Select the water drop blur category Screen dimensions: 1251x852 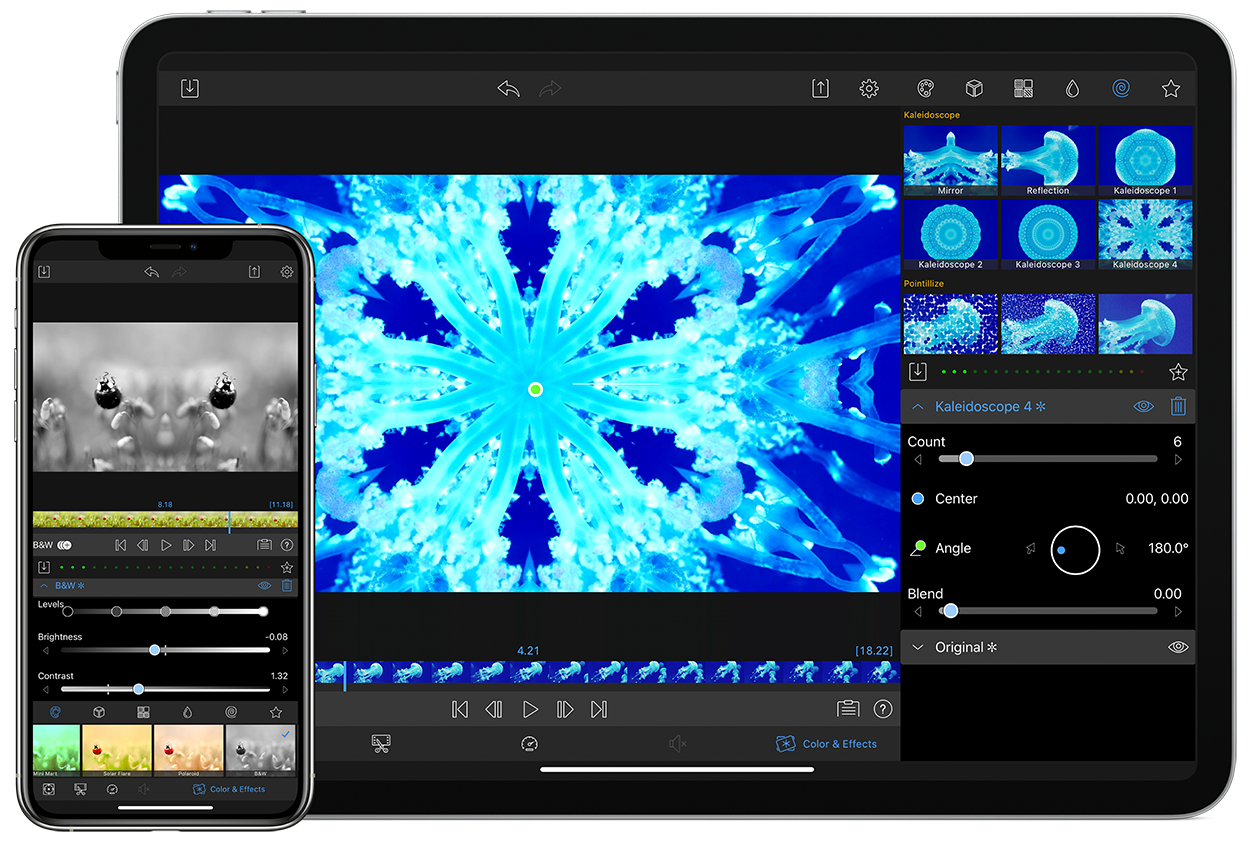[1072, 89]
